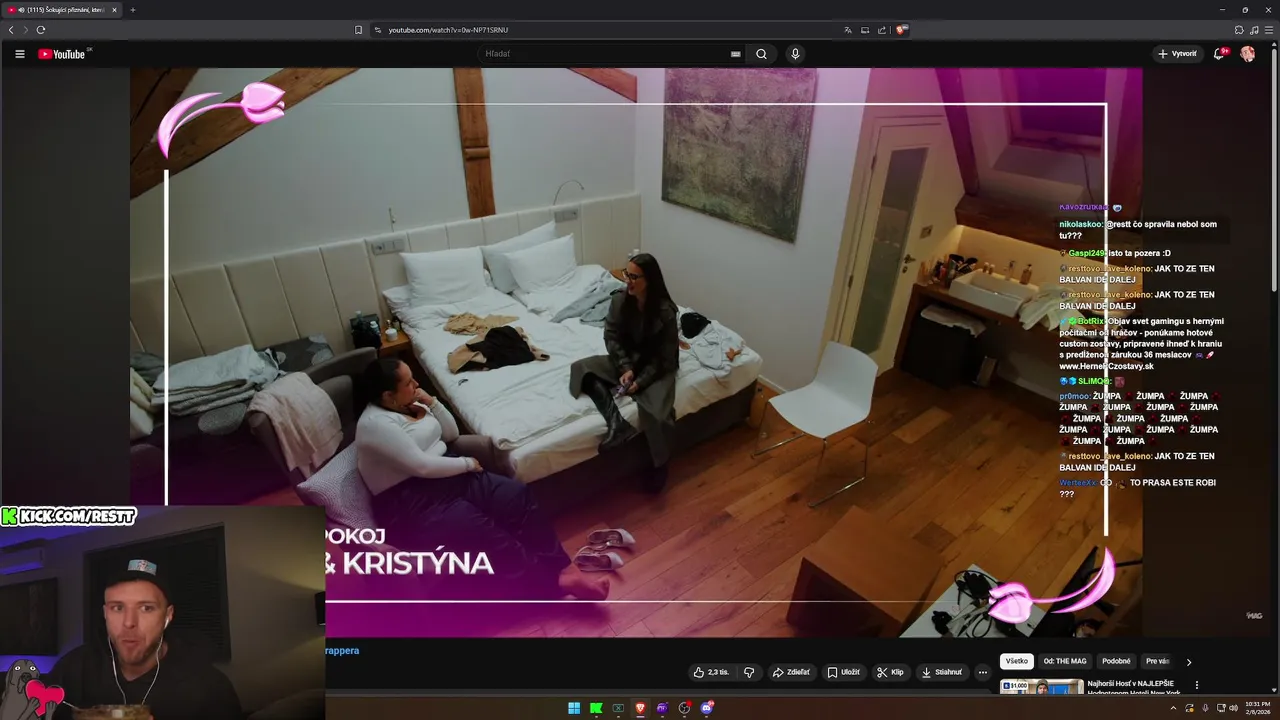Select the Podobné filter chip
1280x720 pixels.
[1116, 661]
